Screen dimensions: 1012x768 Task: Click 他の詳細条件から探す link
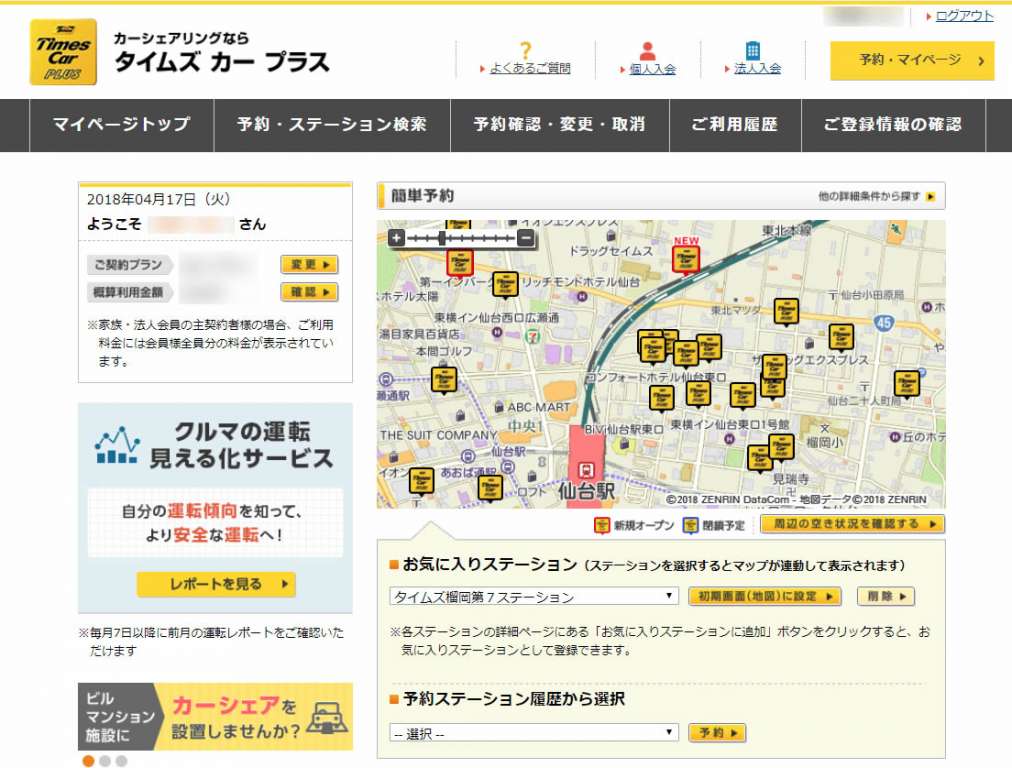click(x=876, y=196)
